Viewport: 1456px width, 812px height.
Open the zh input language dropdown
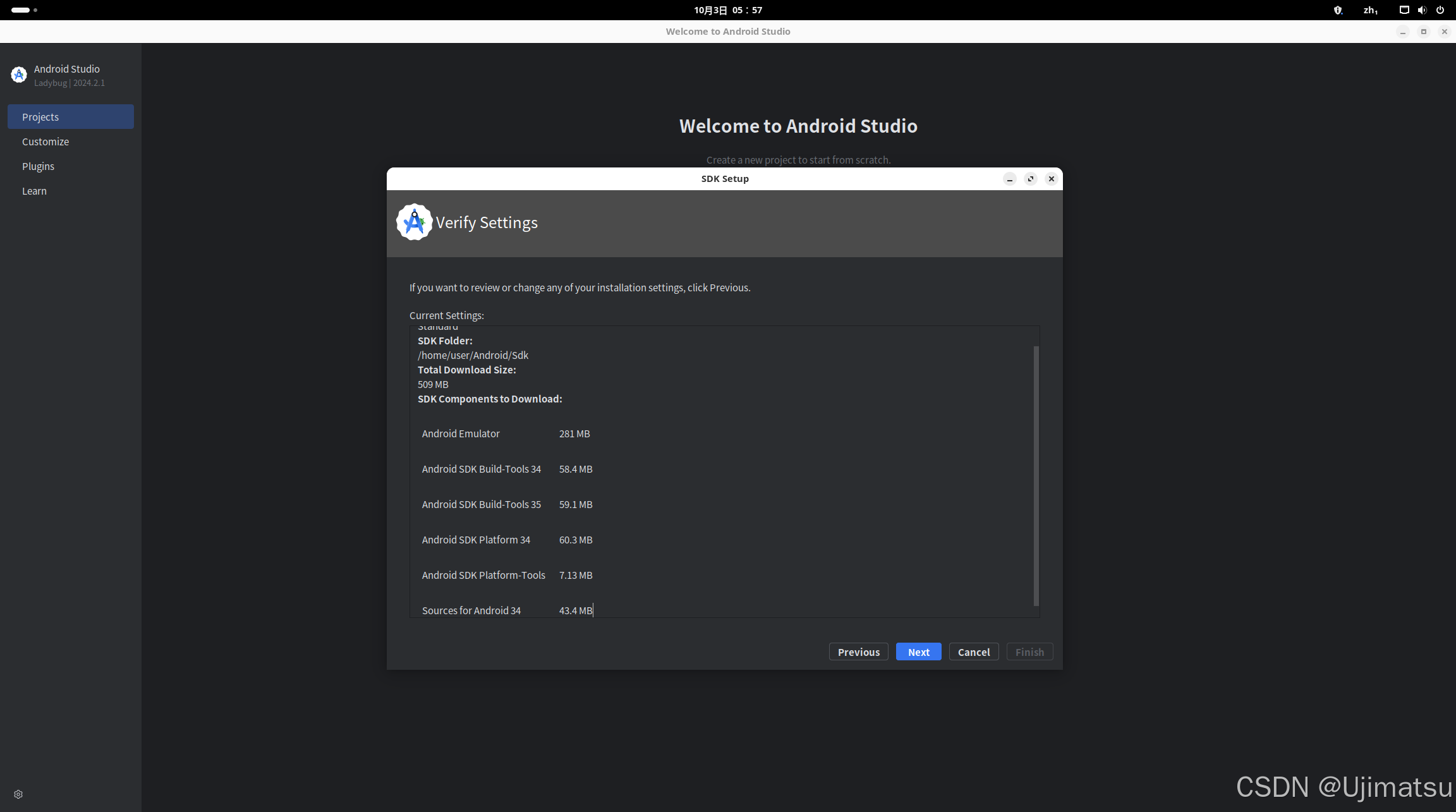tap(1370, 10)
